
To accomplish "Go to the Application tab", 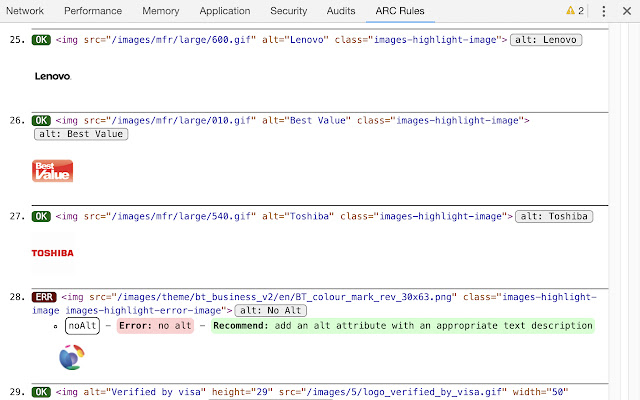I will click(x=225, y=11).
